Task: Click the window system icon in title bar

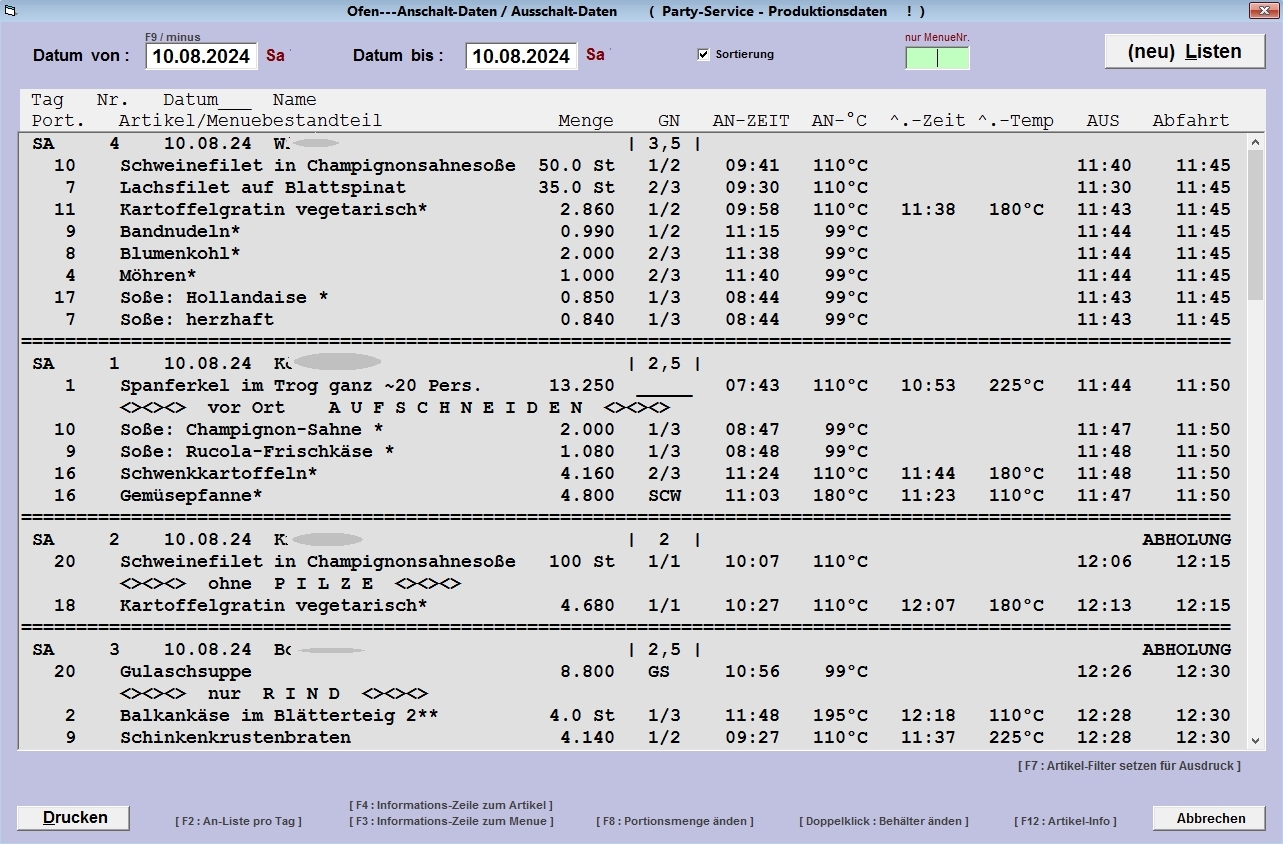Action: click(10, 11)
